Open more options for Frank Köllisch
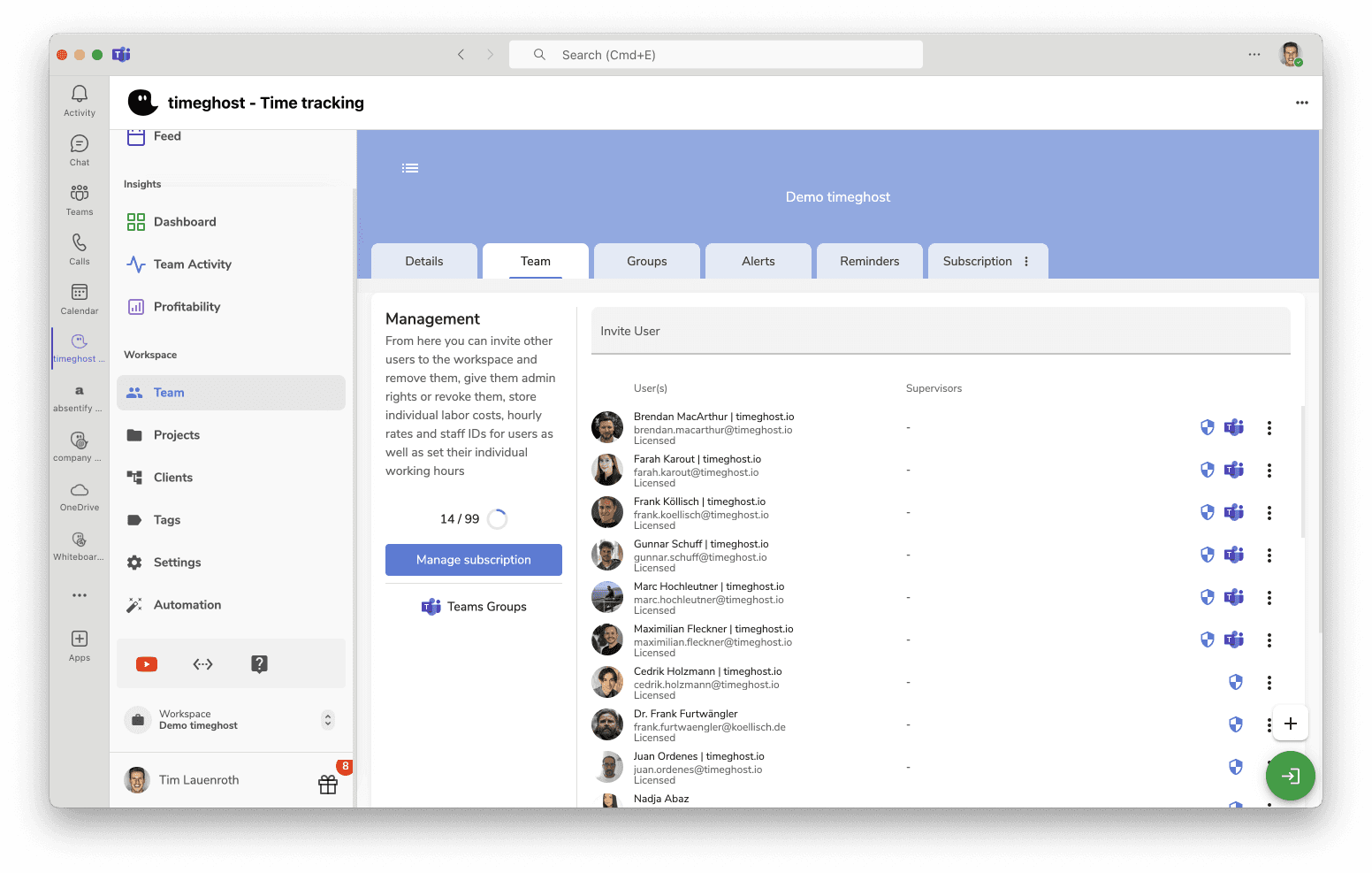Screen dimensions: 1372x873 (1269, 513)
